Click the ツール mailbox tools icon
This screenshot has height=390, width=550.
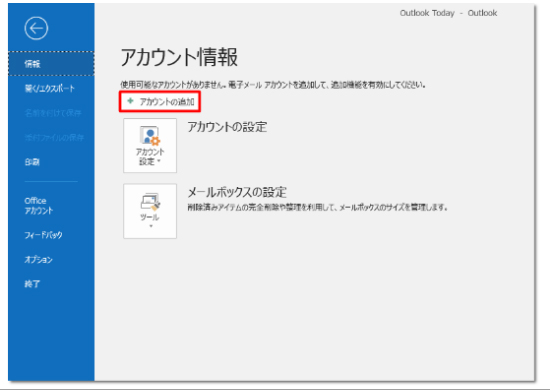[150, 202]
